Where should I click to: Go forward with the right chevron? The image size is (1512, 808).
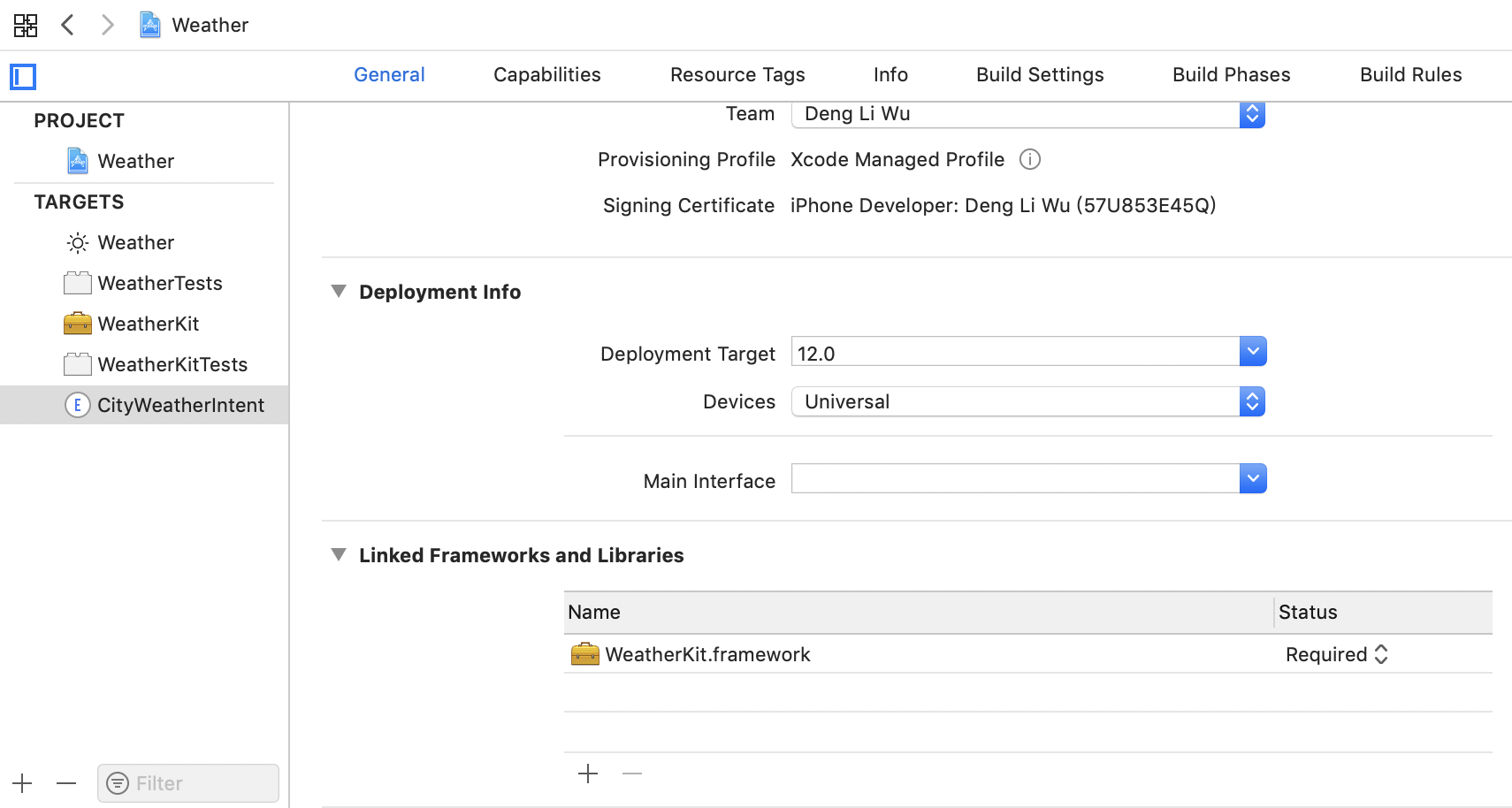tap(107, 25)
